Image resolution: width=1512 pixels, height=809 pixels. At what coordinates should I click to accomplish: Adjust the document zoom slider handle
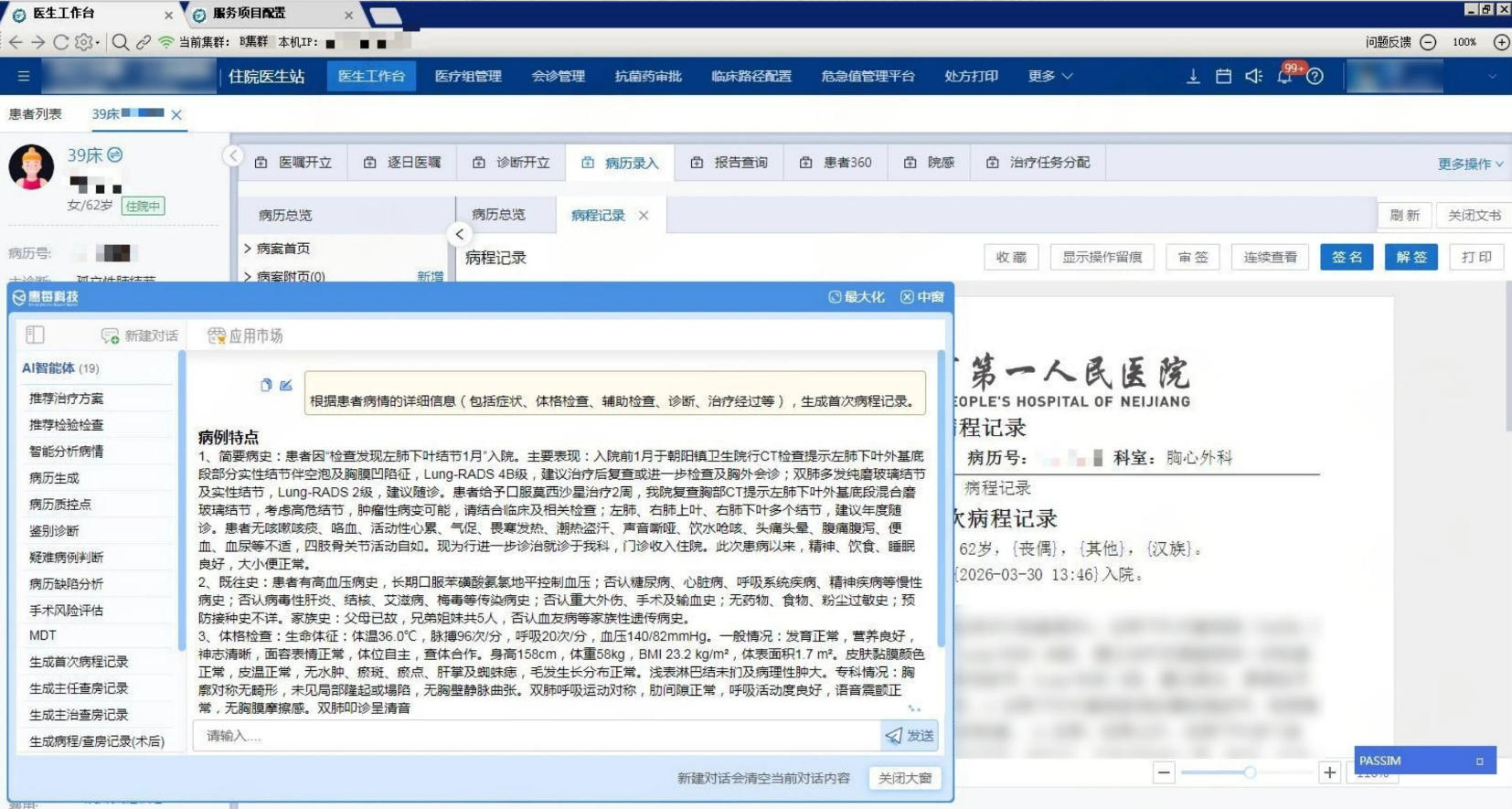[x=1249, y=772]
